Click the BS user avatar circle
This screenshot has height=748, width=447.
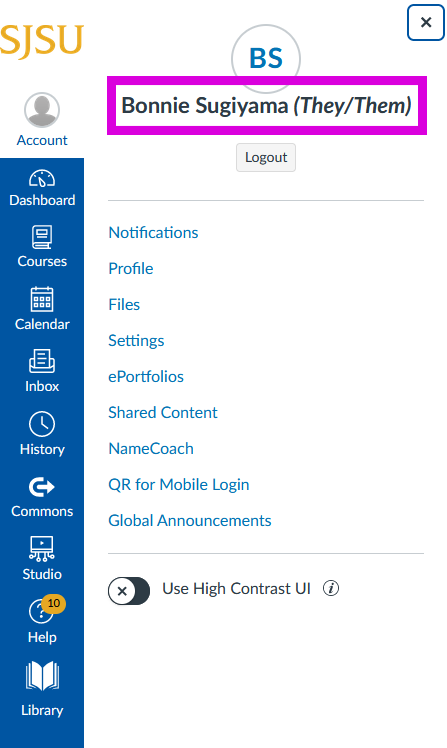pyautogui.click(x=266, y=59)
